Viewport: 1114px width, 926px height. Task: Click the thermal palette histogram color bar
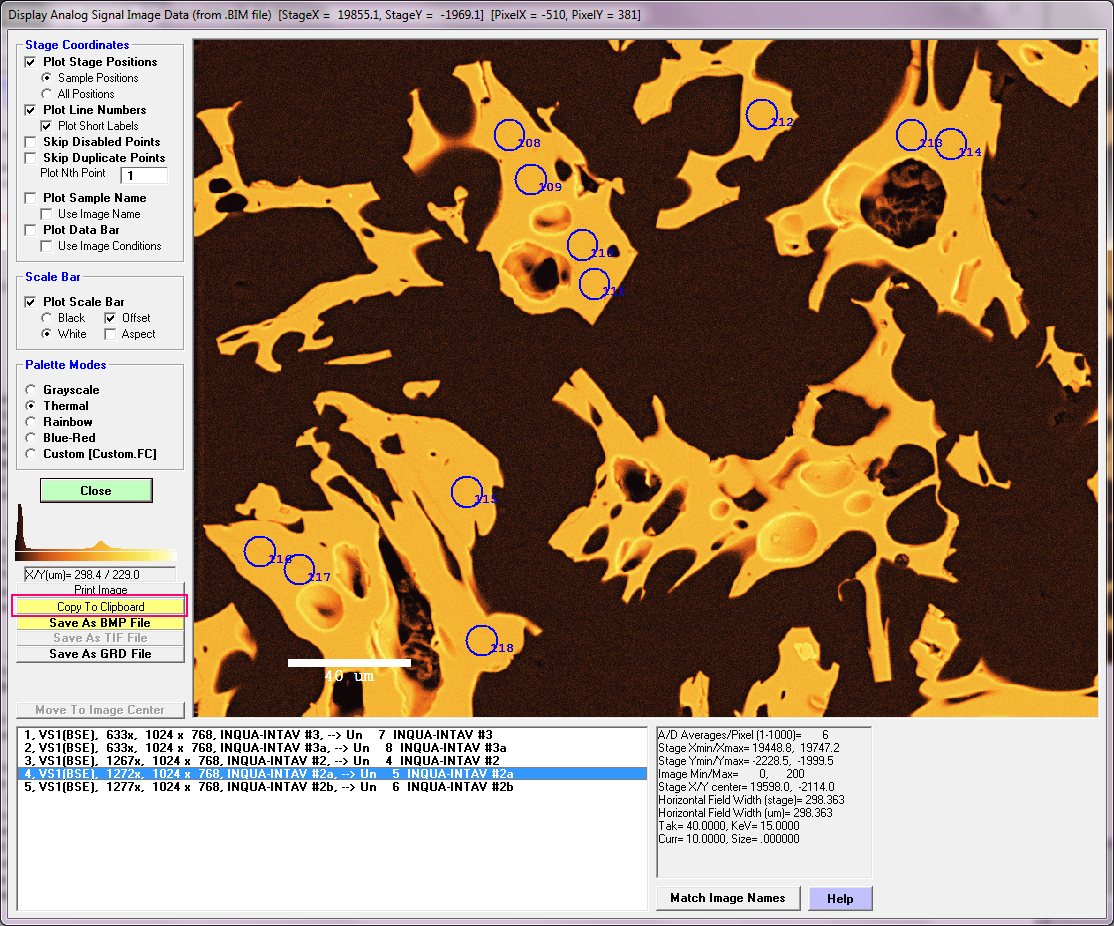click(96, 555)
